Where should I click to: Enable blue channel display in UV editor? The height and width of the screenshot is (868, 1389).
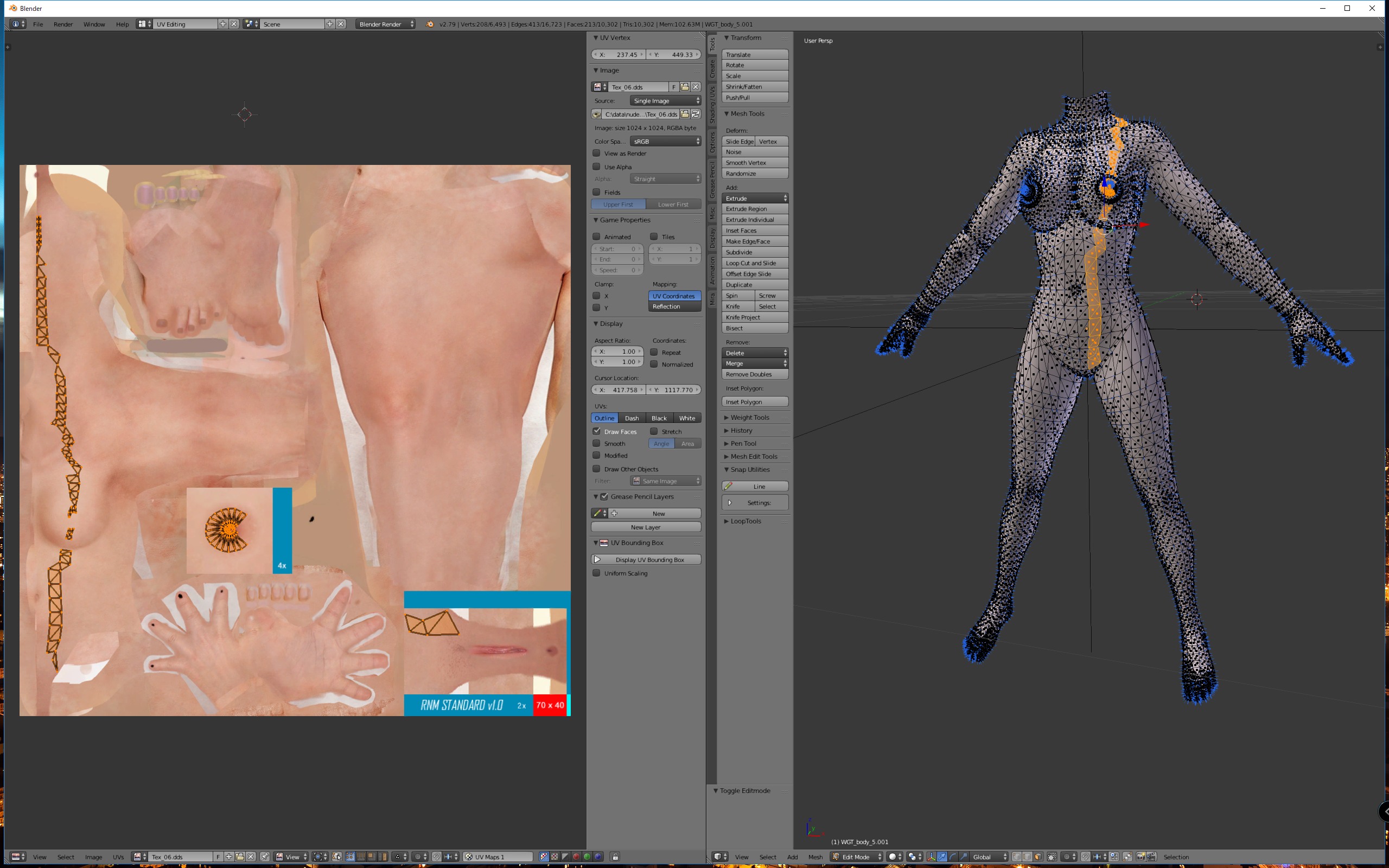[x=598, y=857]
